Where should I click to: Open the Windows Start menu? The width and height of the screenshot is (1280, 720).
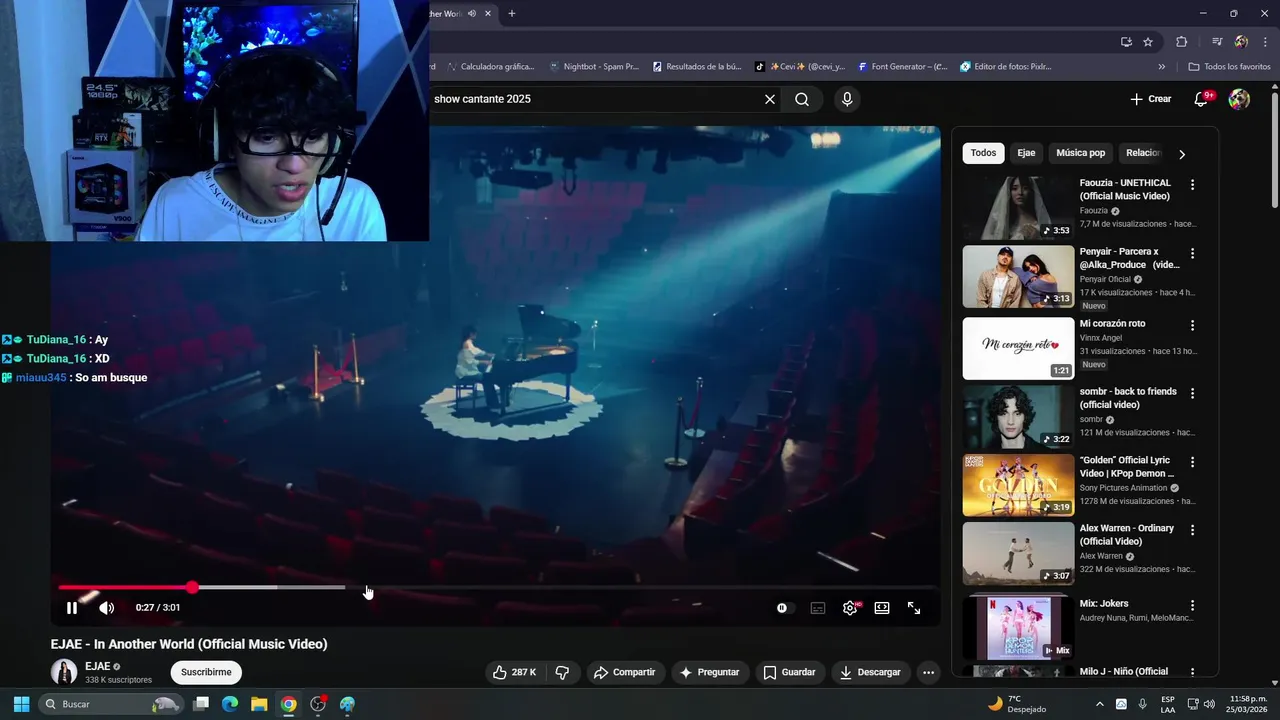tap(21, 704)
